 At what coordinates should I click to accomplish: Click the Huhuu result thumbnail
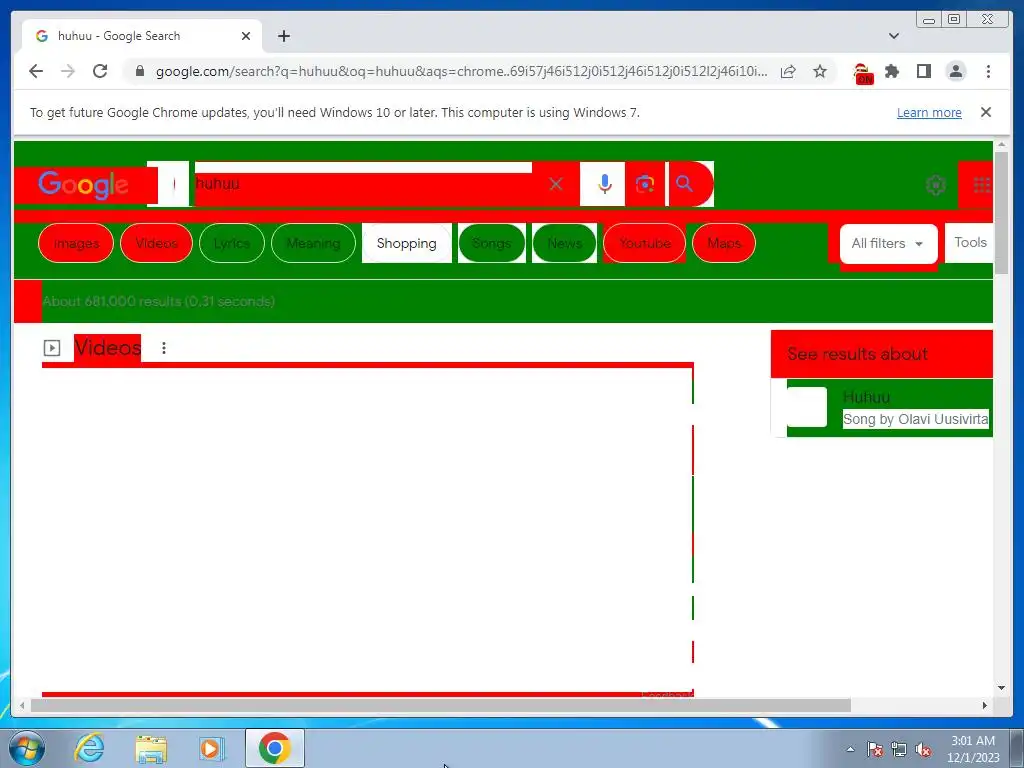click(x=807, y=407)
